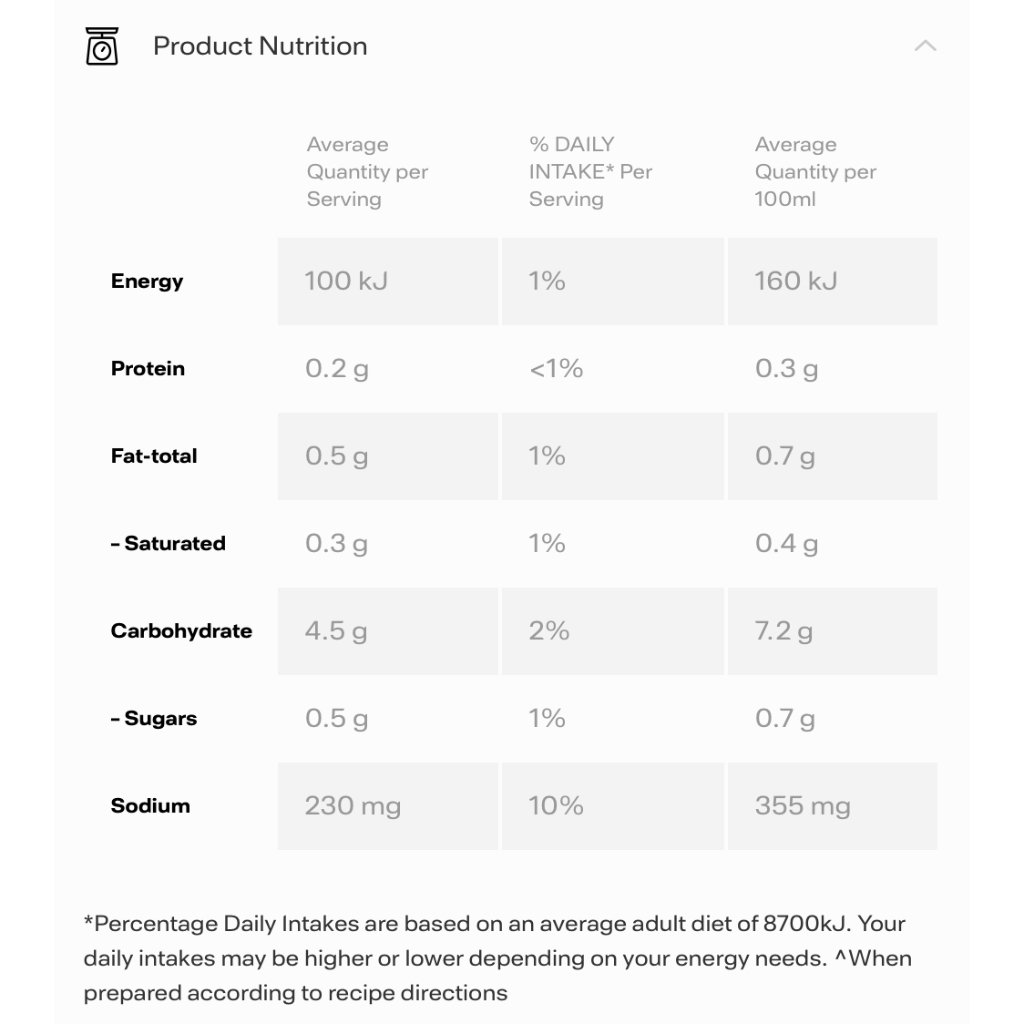Viewport: 1024px width, 1024px height.
Task: Click the 10% sodium daily intake cell
Action: pos(613,806)
